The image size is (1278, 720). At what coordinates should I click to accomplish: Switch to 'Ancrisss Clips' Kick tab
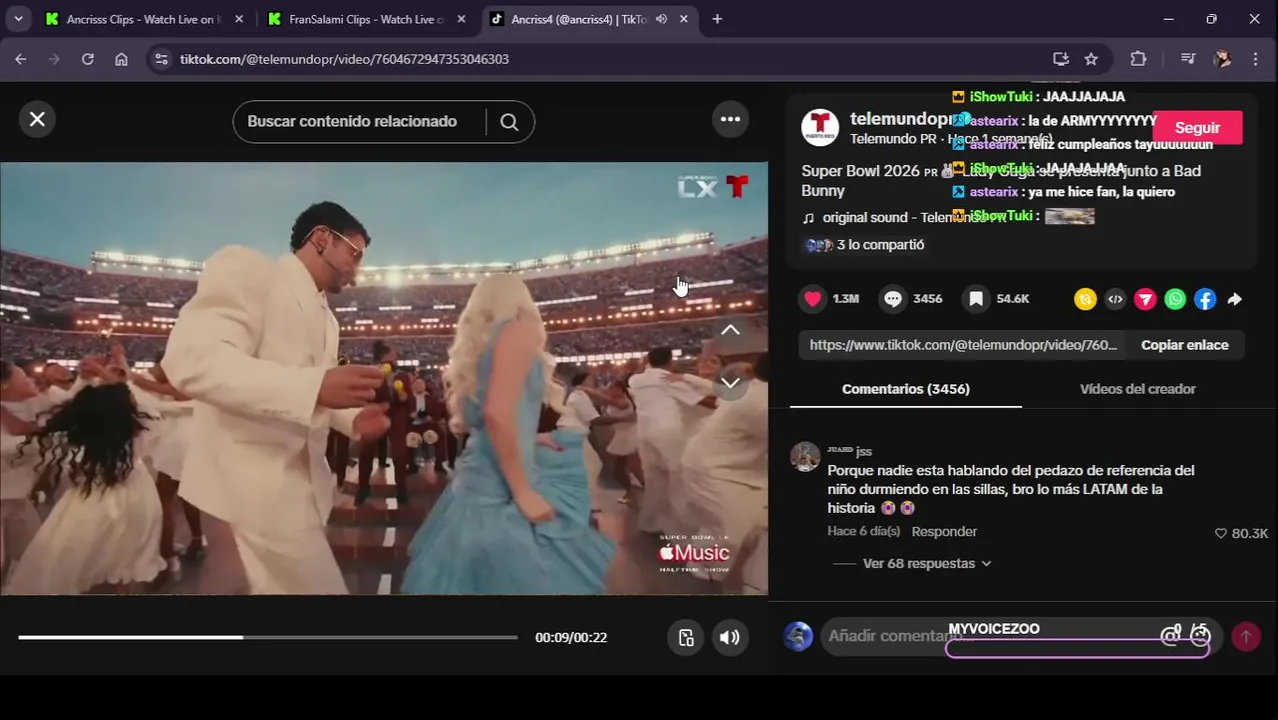(142, 19)
